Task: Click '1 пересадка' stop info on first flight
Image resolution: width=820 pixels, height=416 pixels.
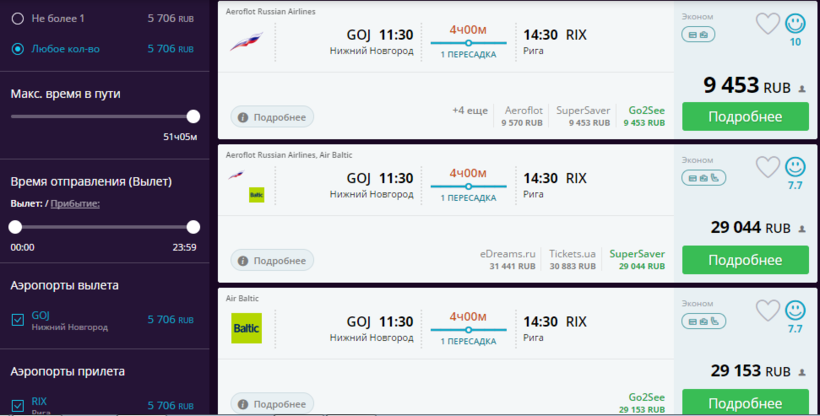Action: coord(468,55)
